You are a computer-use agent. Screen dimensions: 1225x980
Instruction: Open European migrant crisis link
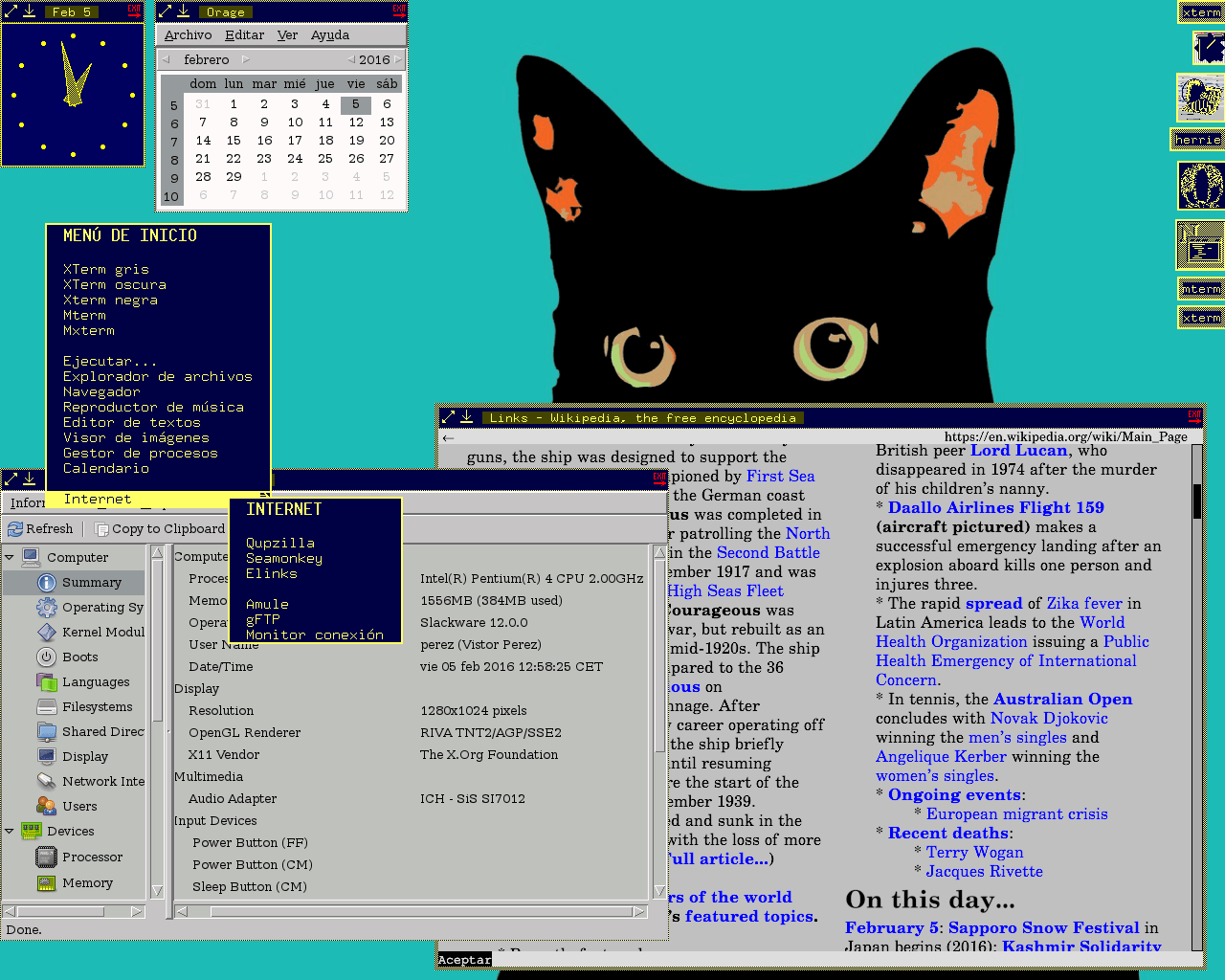point(1016,813)
